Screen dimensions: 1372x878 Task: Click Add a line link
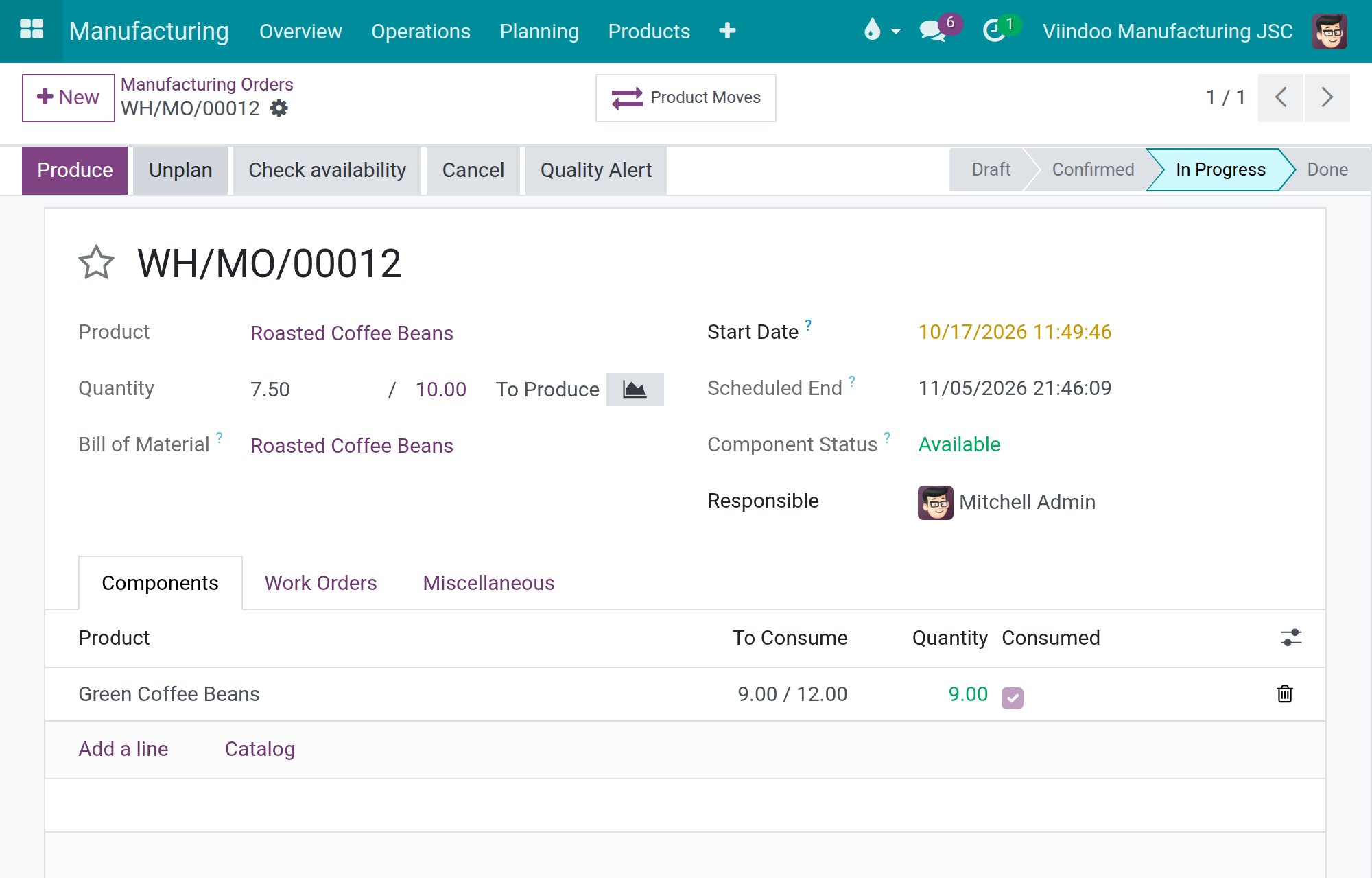[123, 749]
